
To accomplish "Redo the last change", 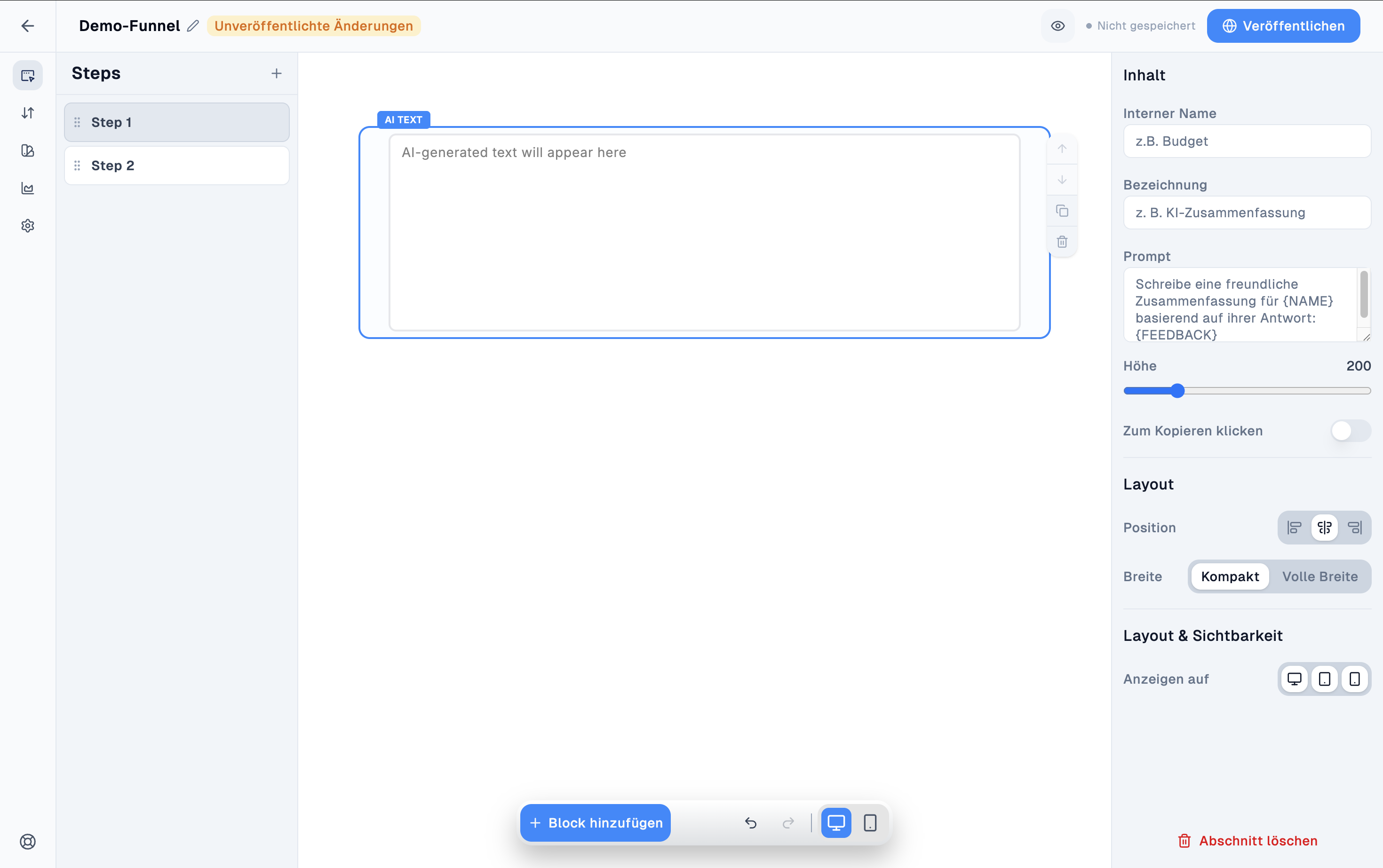I will click(x=788, y=823).
